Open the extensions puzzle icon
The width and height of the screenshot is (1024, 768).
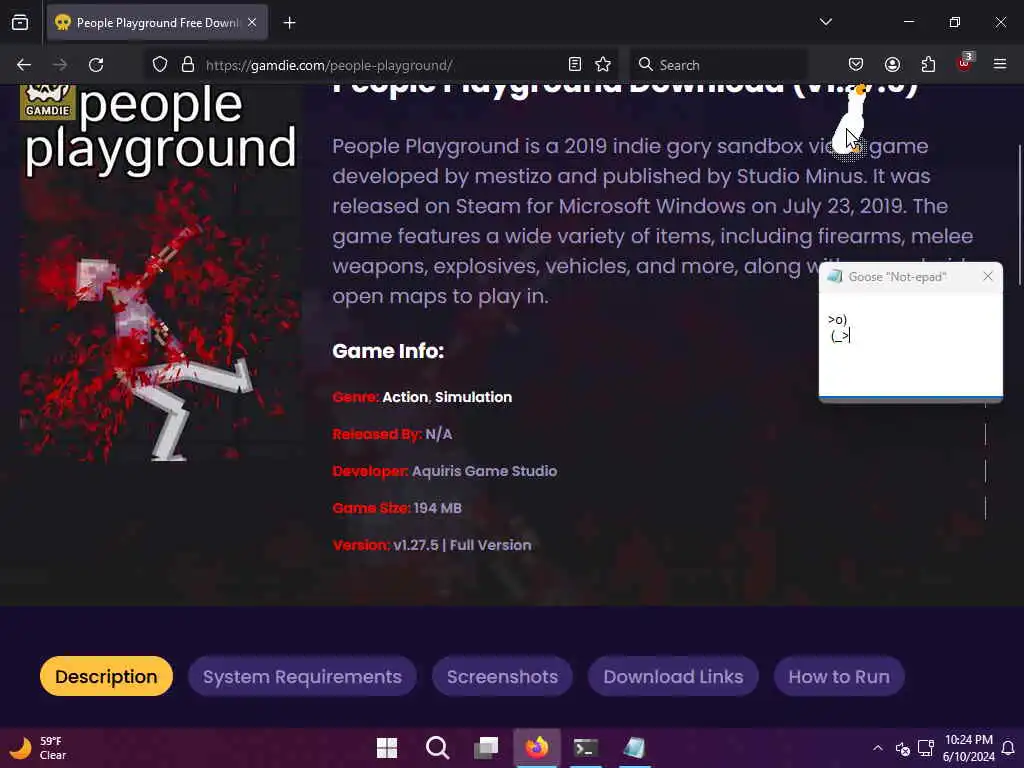click(x=928, y=64)
